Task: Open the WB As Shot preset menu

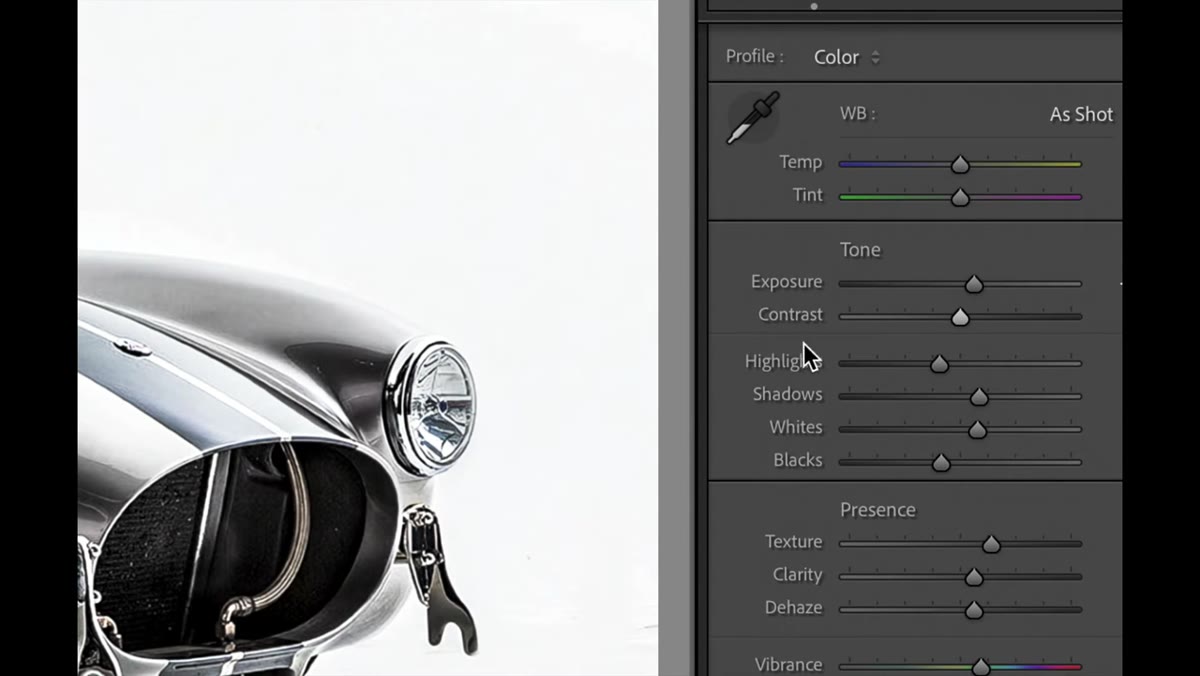Action: point(1081,114)
